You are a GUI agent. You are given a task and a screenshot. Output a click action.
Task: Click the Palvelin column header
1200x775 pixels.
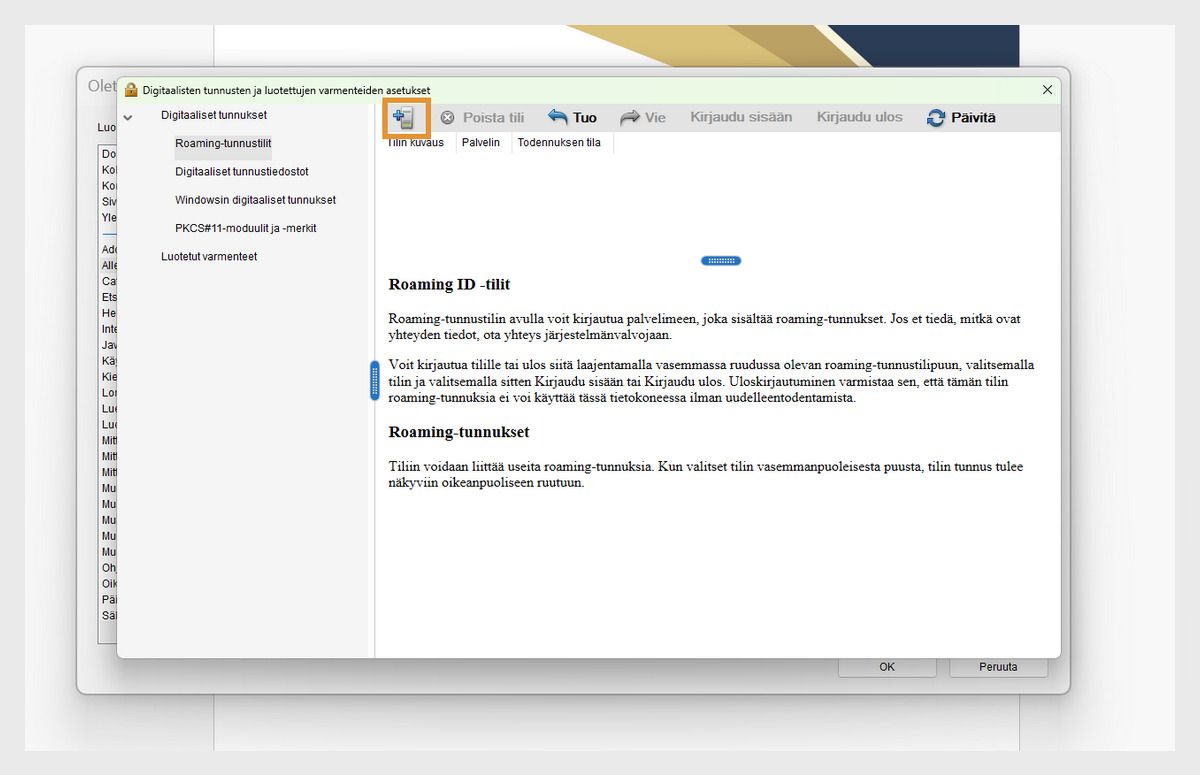click(481, 143)
